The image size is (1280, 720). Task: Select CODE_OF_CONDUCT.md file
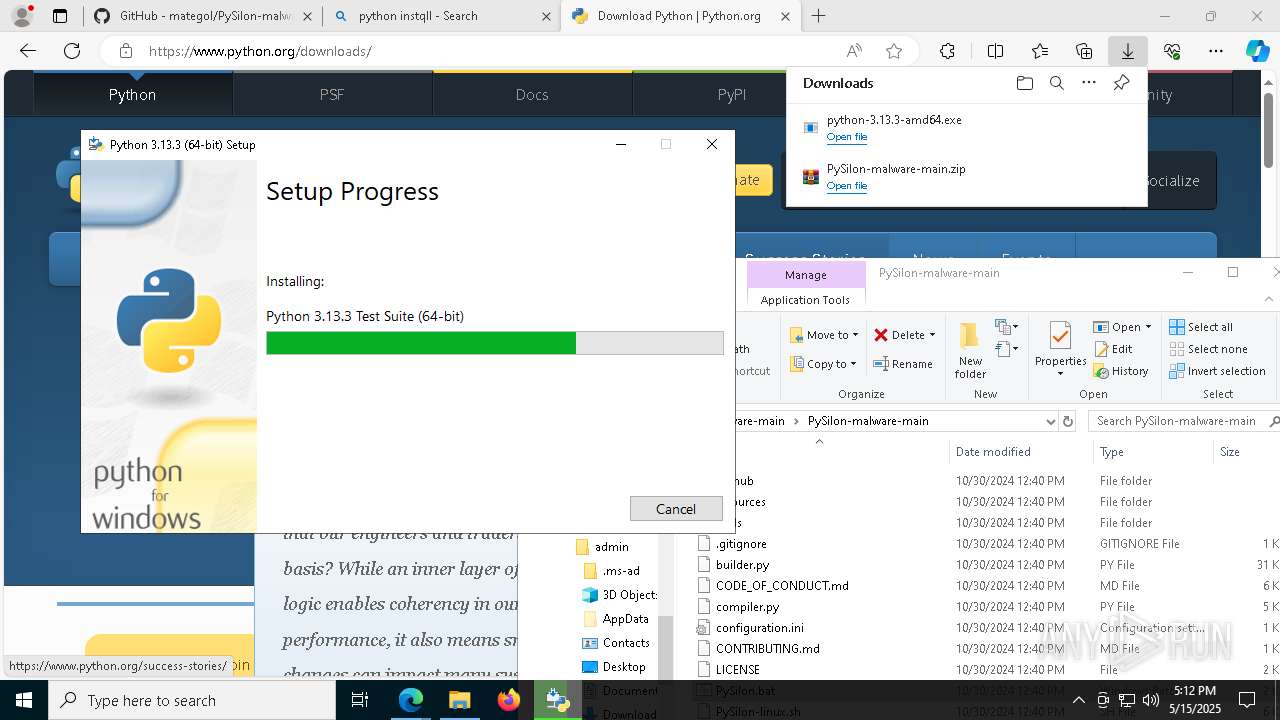coord(782,586)
